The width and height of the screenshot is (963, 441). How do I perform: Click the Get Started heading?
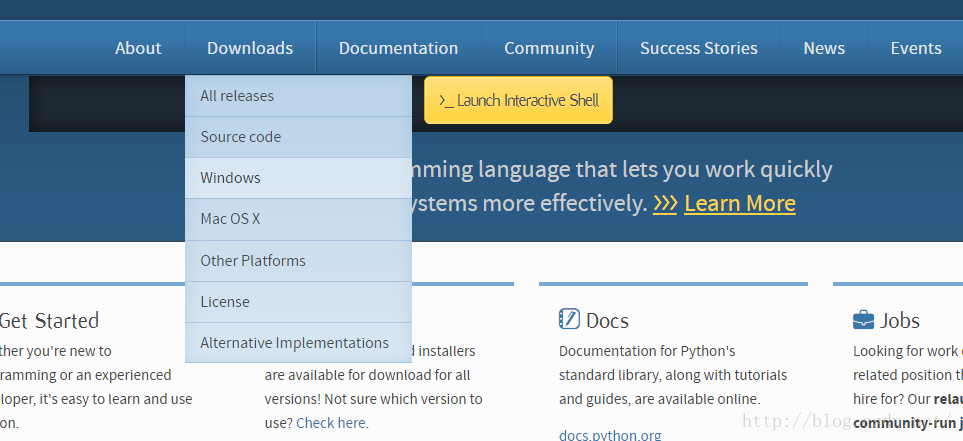point(49,321)
